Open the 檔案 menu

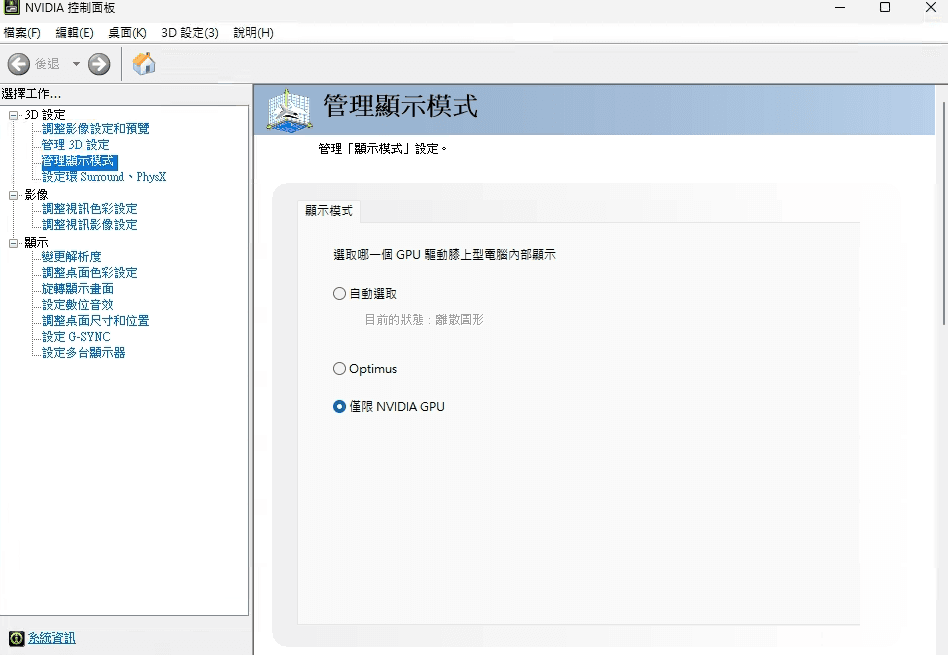coord(22,32)
